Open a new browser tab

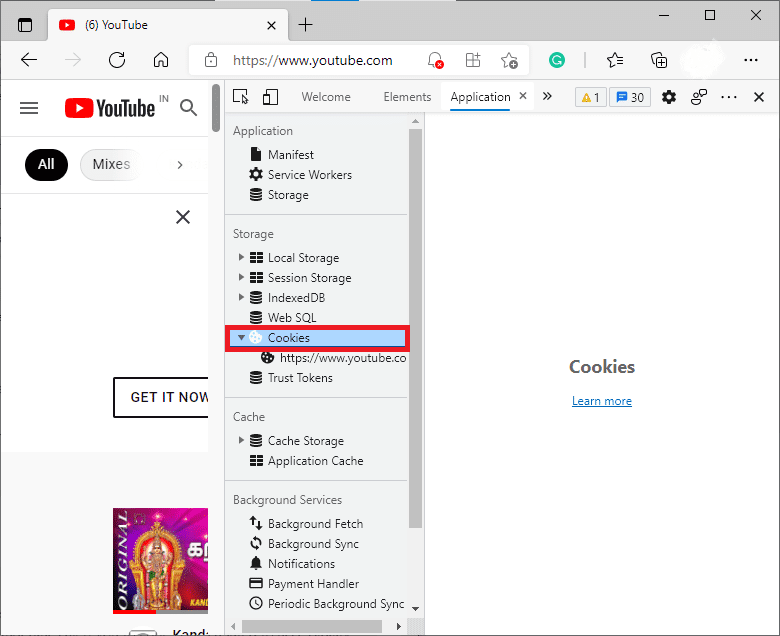pyautogui.click(x=305, y=25)
